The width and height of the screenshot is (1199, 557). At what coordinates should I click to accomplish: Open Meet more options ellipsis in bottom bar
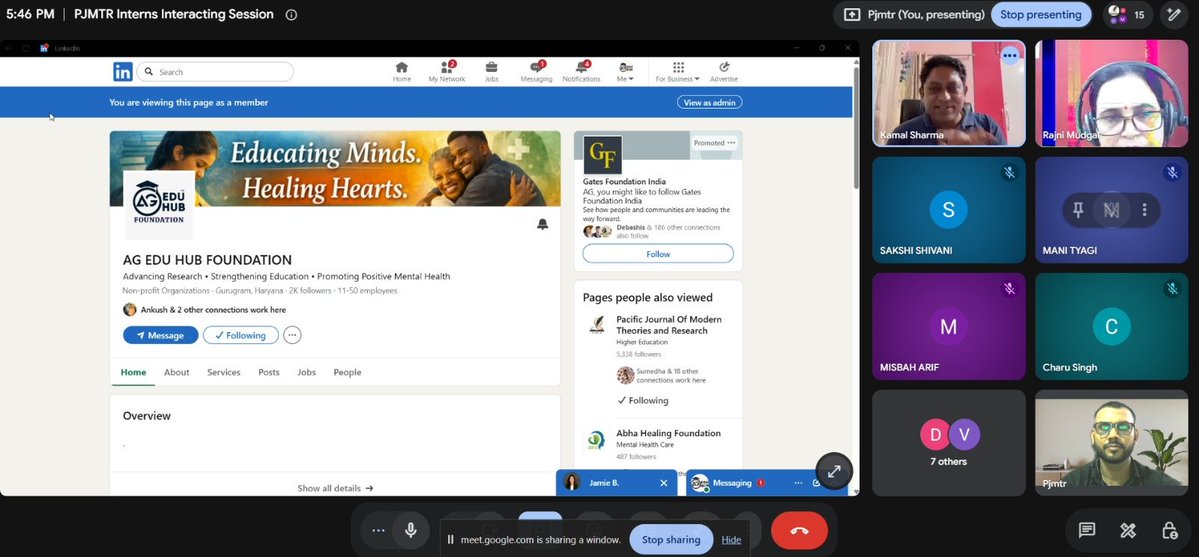[379, 530]
